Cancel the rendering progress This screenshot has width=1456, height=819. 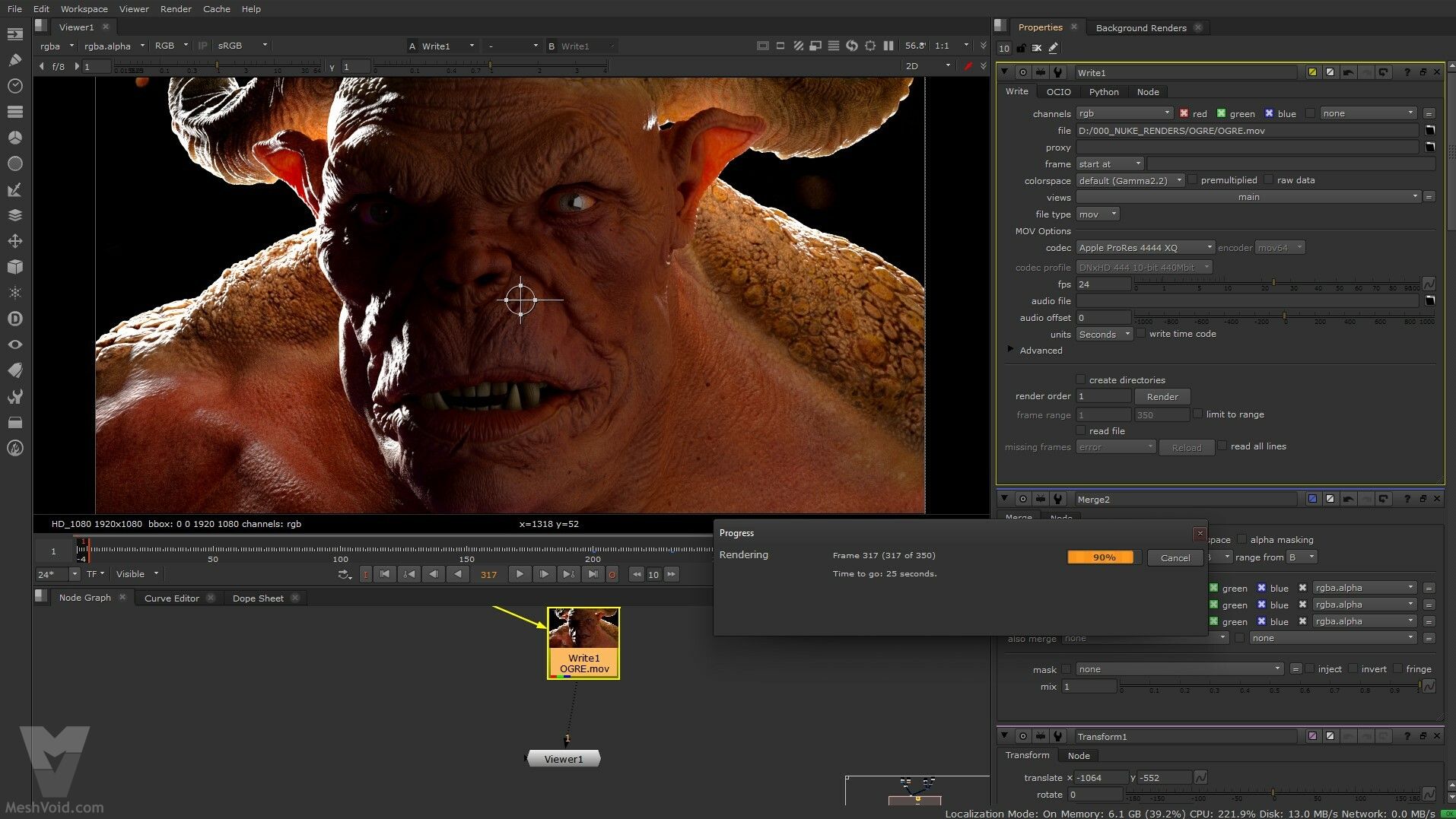(x=1175, y=558)
